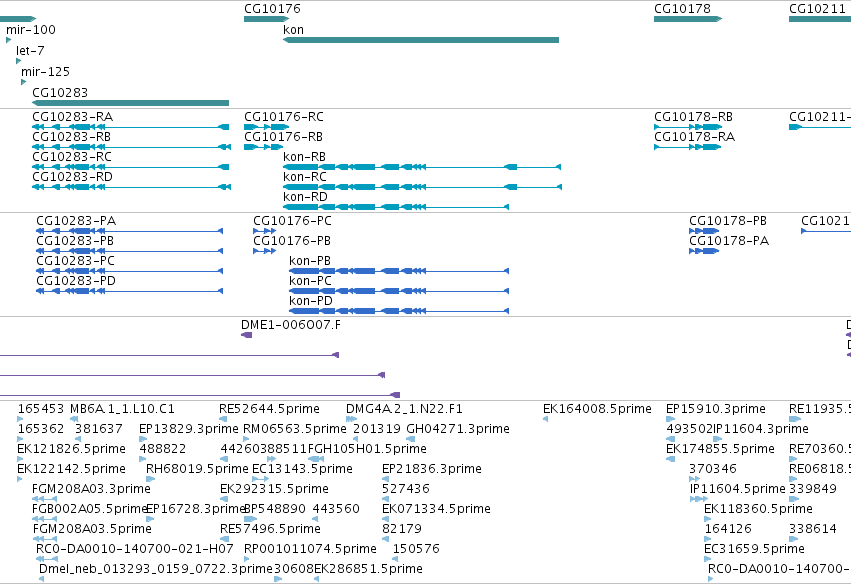
Task: Click the mir-100 label
Action: (x=30, y=30)
